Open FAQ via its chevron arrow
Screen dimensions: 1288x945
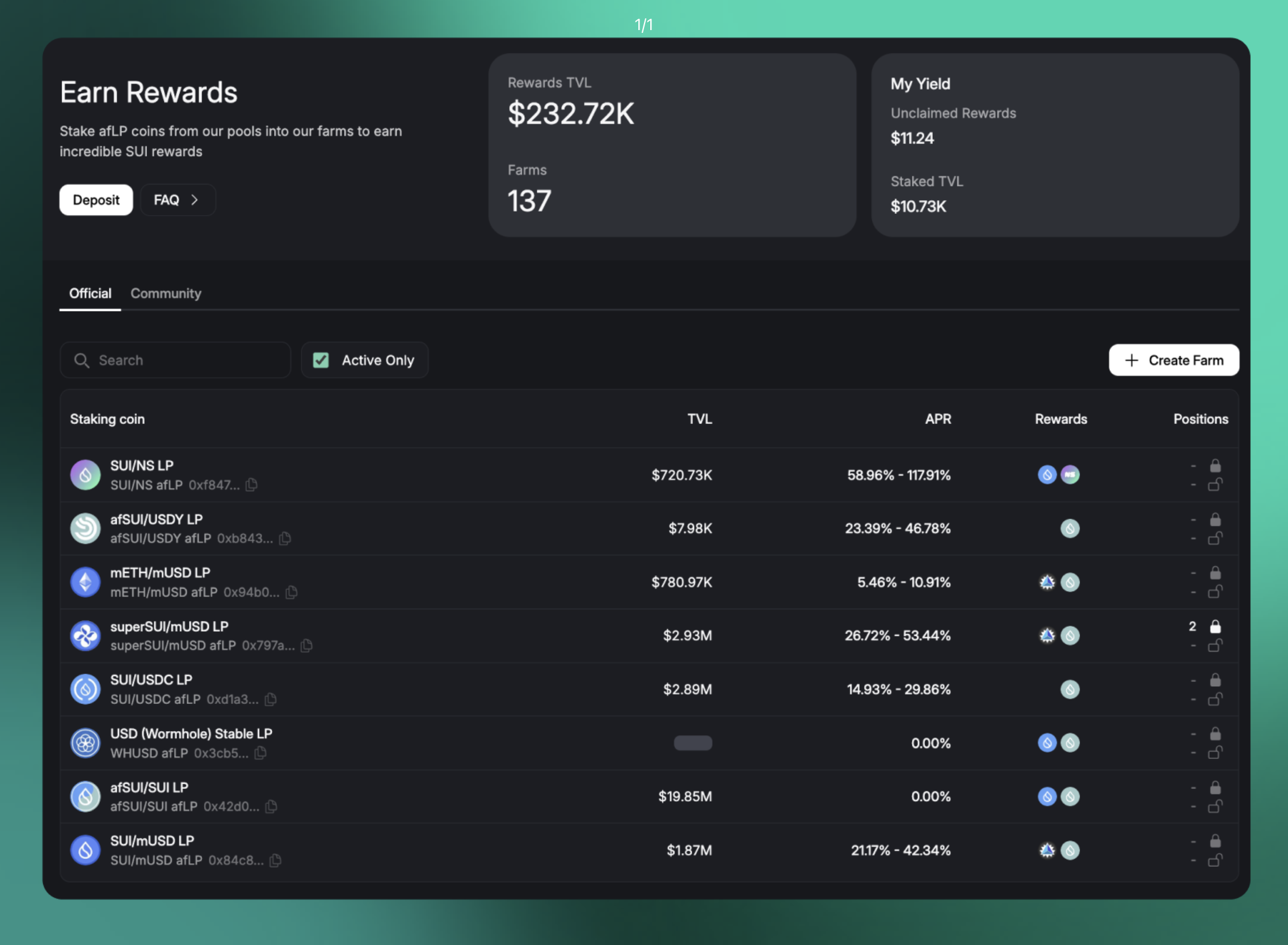195,200
